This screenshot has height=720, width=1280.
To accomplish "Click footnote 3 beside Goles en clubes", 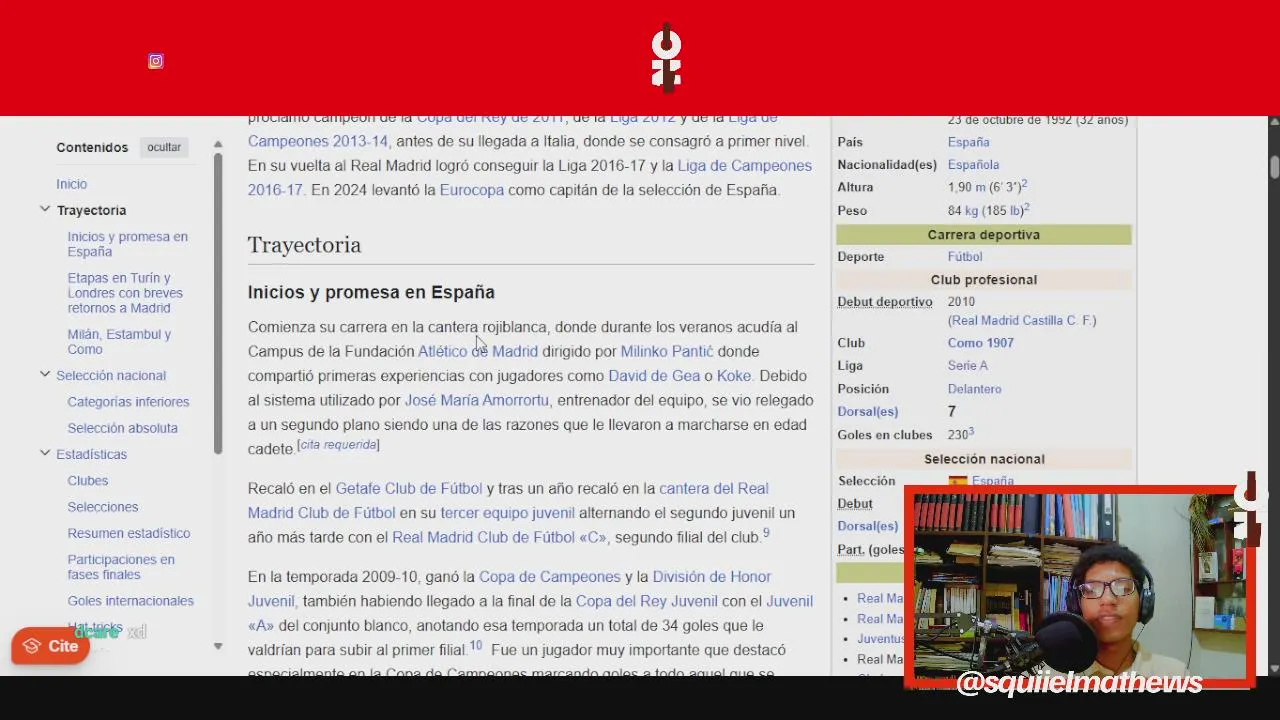I will click(971, 431).
